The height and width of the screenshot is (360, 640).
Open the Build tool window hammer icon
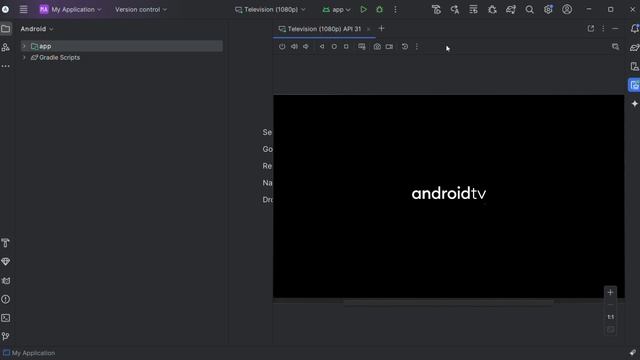coord(6,243)
